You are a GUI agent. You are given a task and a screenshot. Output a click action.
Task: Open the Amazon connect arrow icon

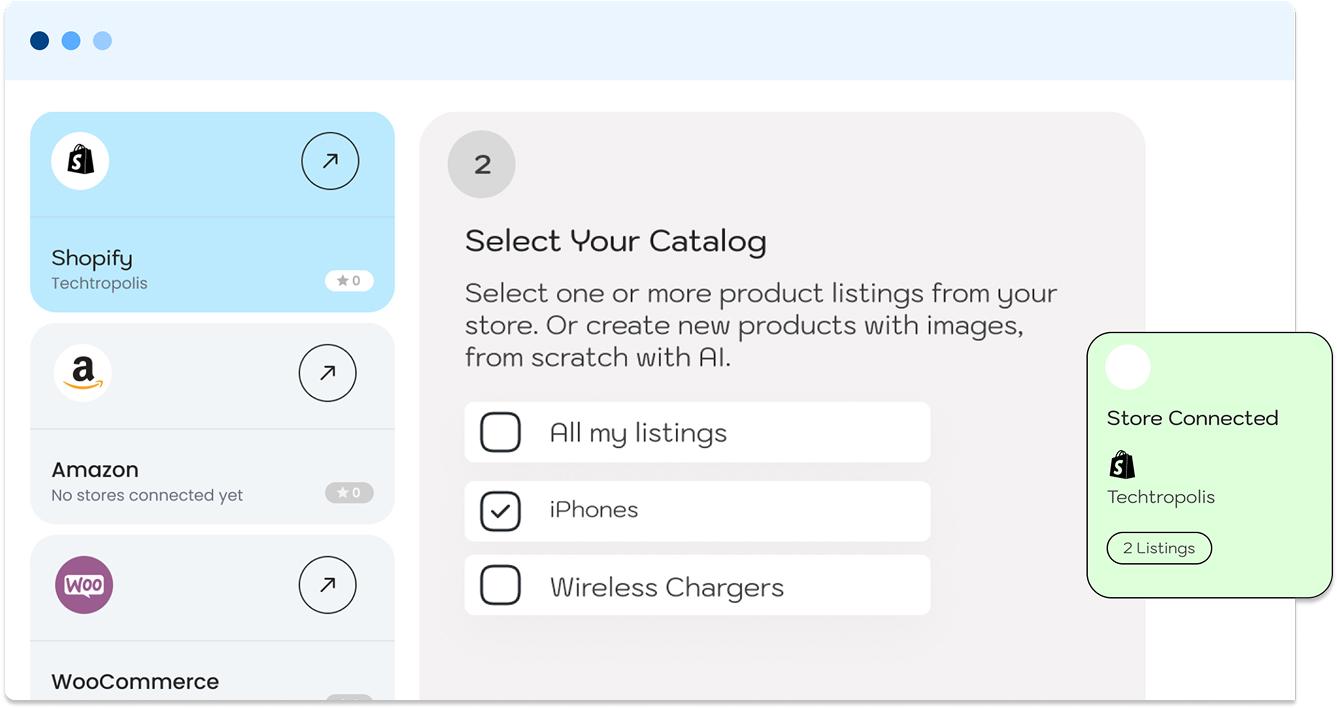327,372
